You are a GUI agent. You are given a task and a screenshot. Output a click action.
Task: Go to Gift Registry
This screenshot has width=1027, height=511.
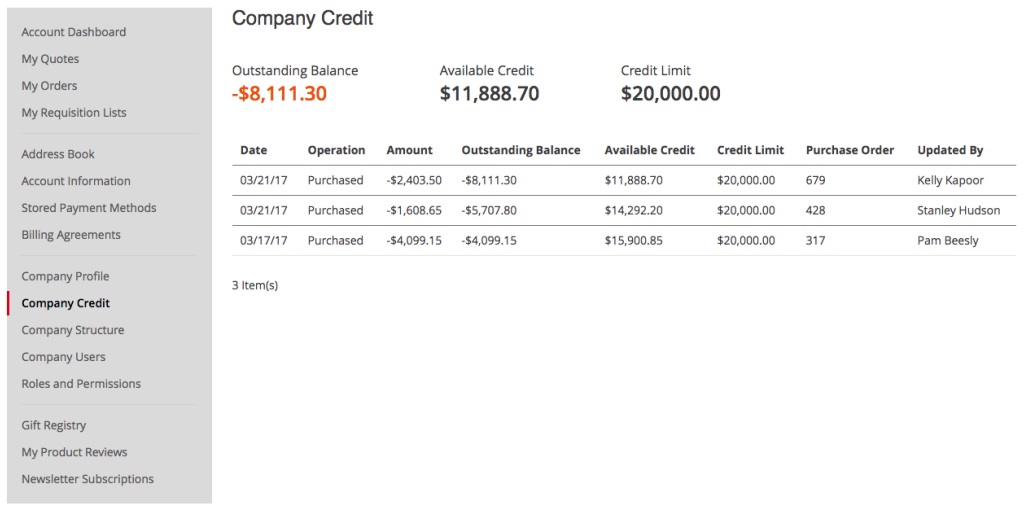pos(54,425)
